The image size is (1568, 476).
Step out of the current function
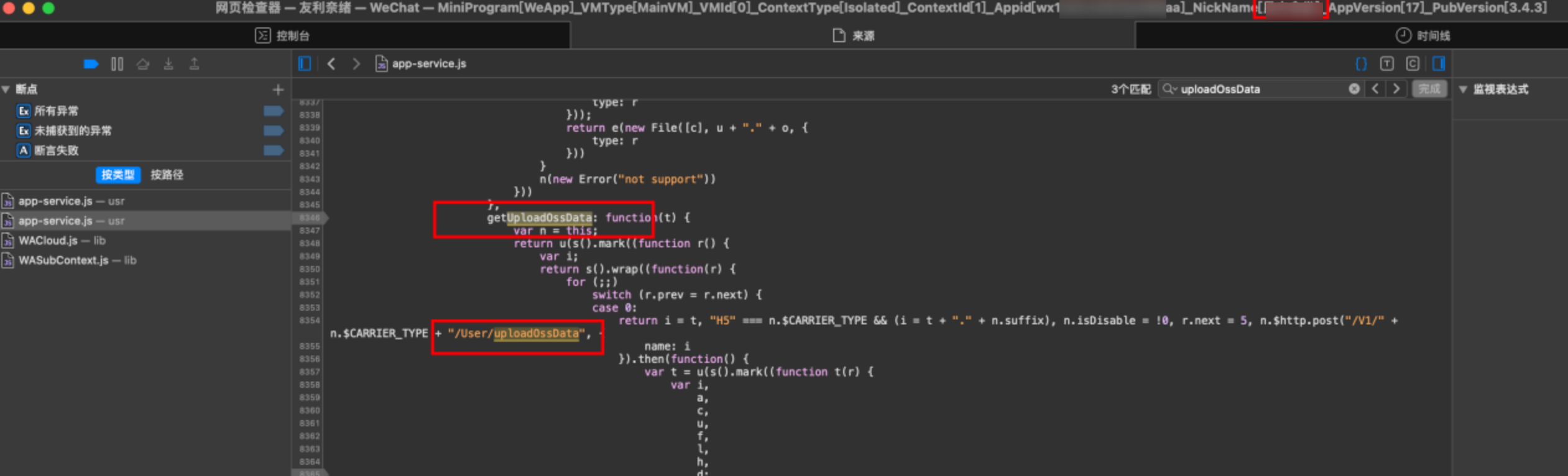coord(194,64)
